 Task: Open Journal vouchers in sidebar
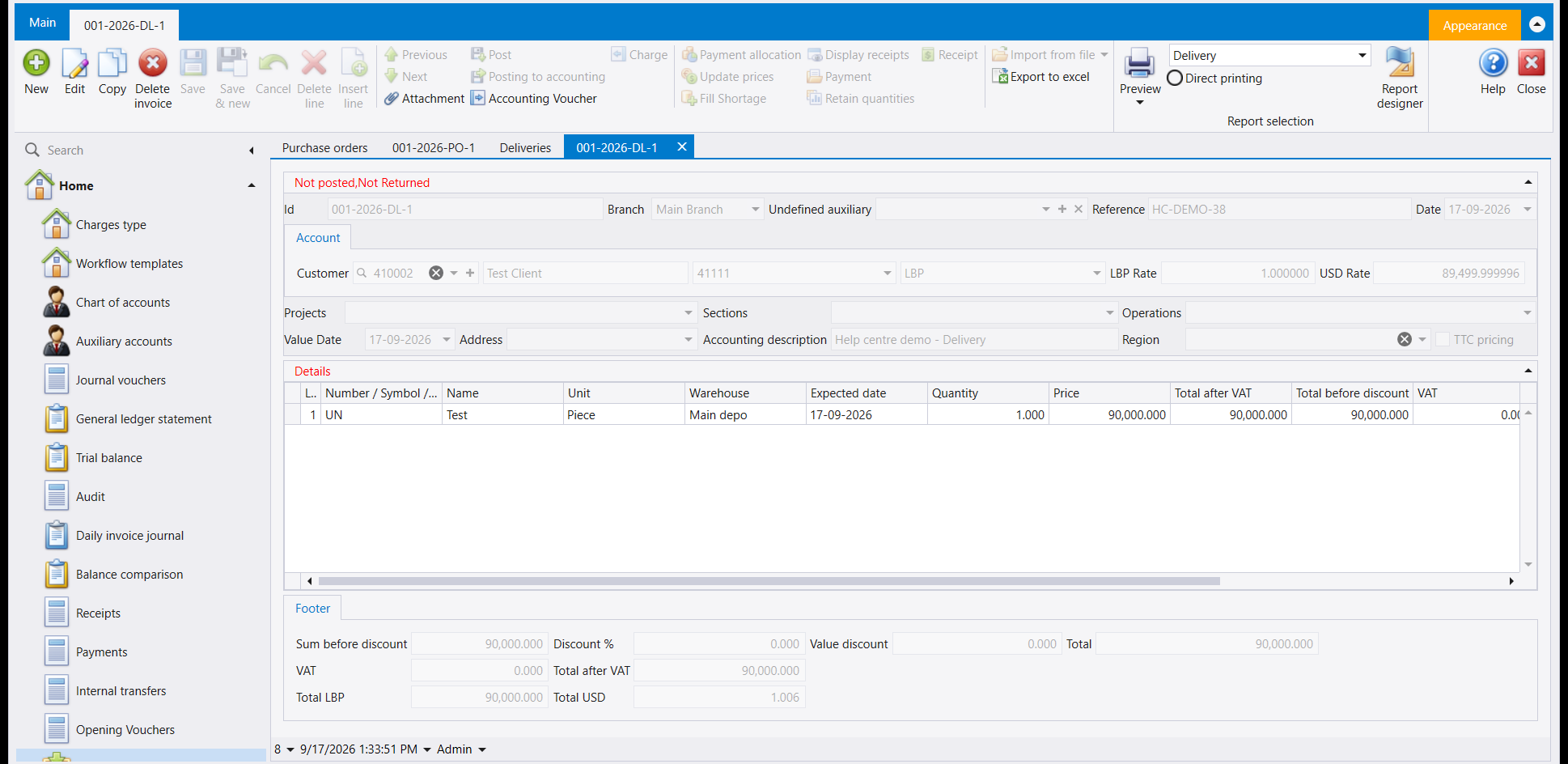pos(121,380)
